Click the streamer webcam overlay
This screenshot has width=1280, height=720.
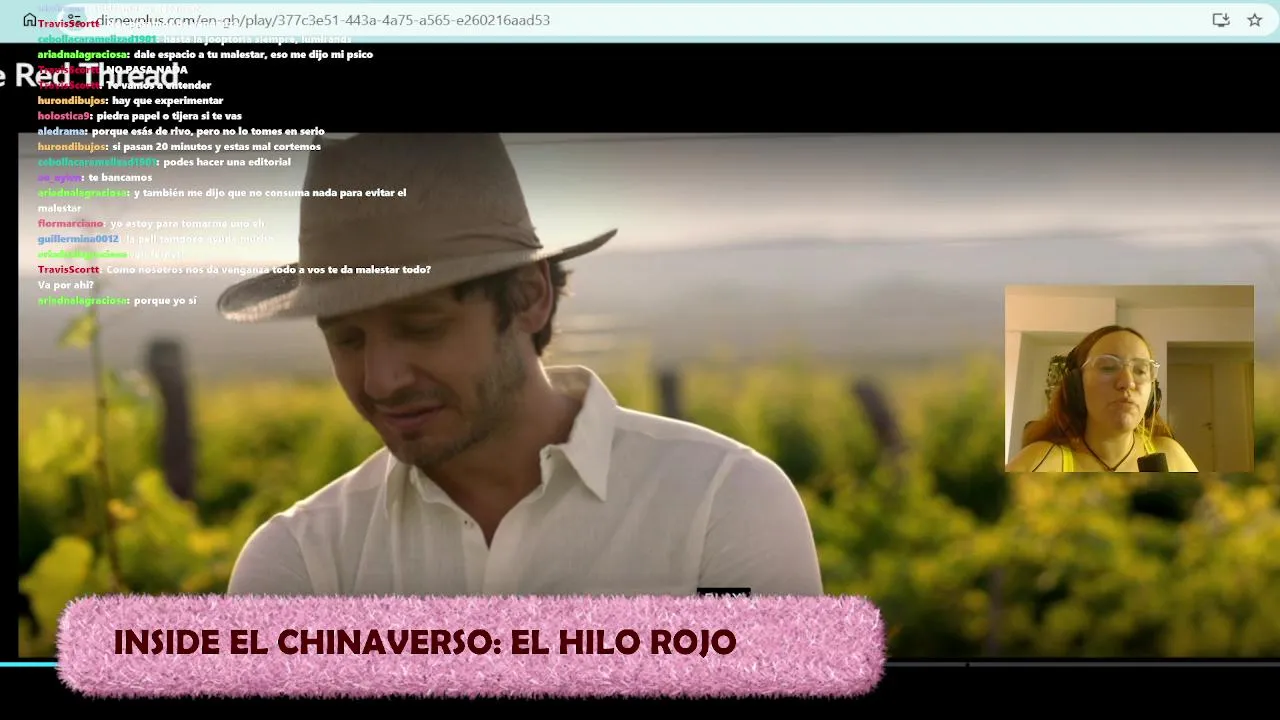click(1129, 378)
